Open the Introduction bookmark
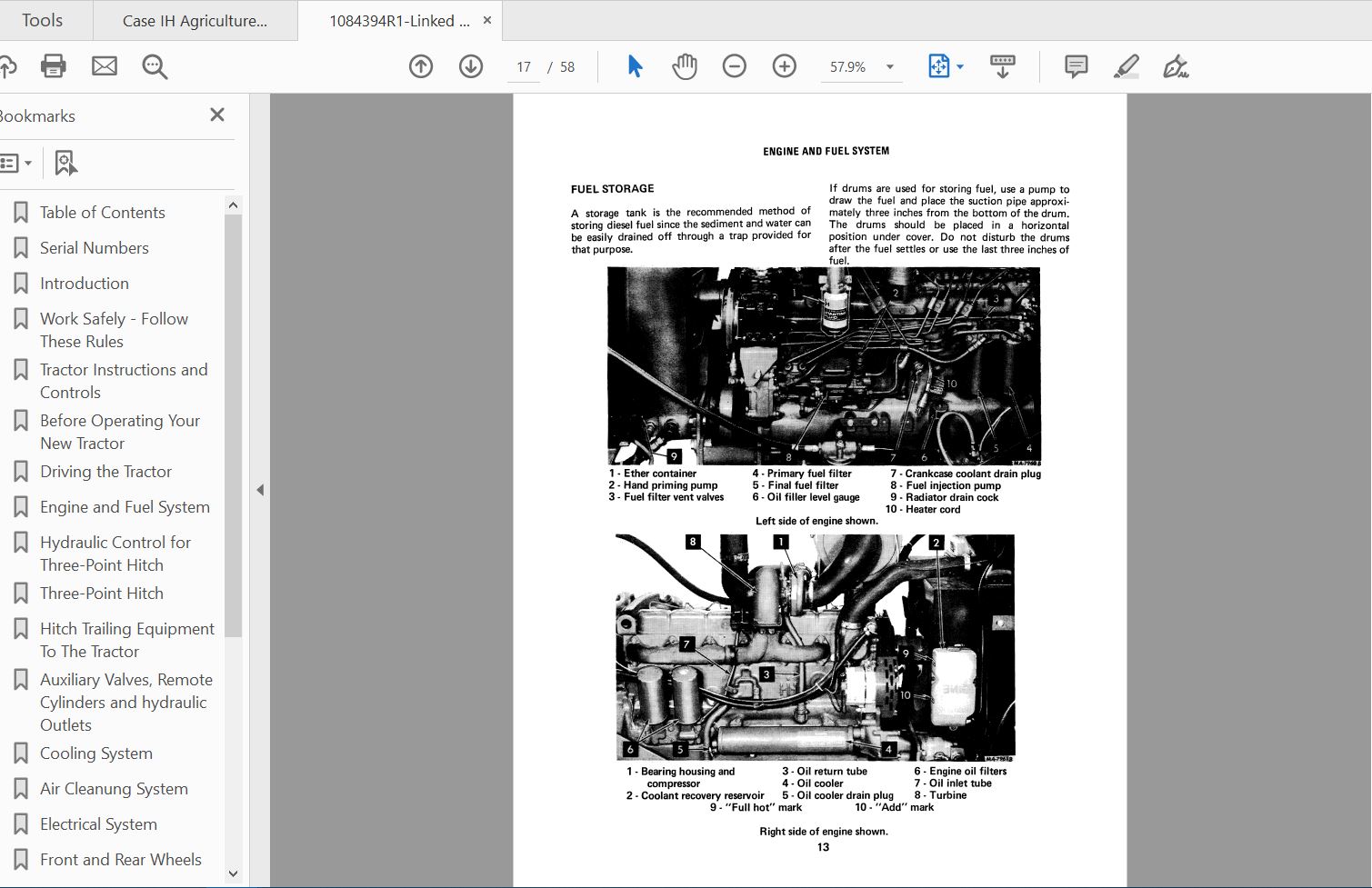The height and width of the screenshot is (888, 1372). pos(85,284)
